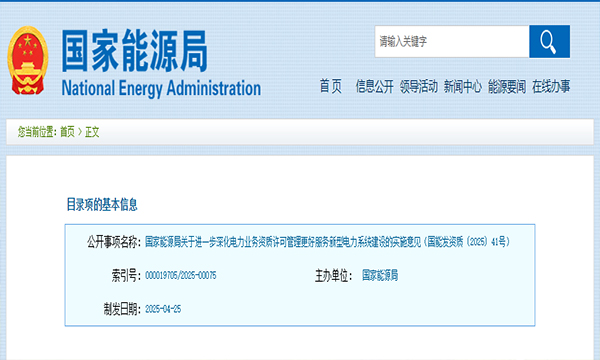Open the 信息公开 navigation item
Viewport: 600px width, 360px height.
[374, 86]
